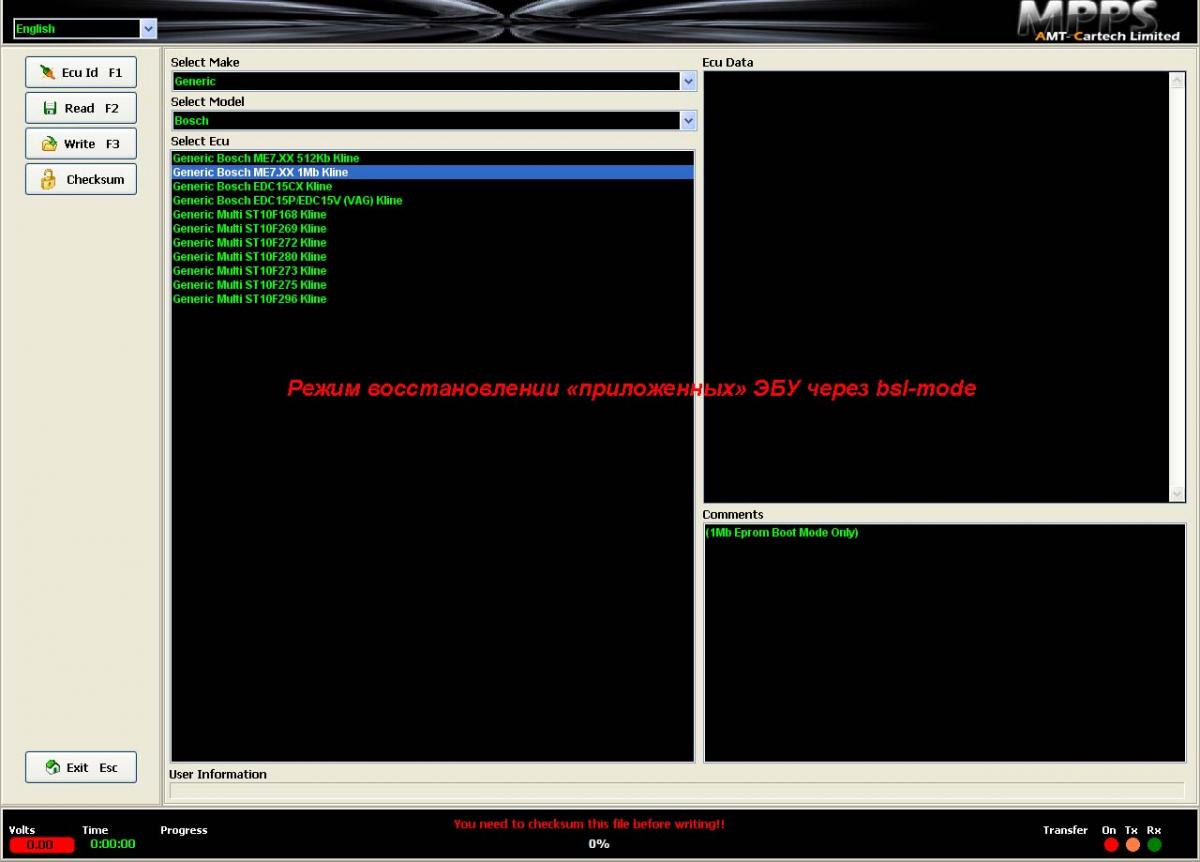Select Generic Multi ST10F272 Kline

coord(432,242)
